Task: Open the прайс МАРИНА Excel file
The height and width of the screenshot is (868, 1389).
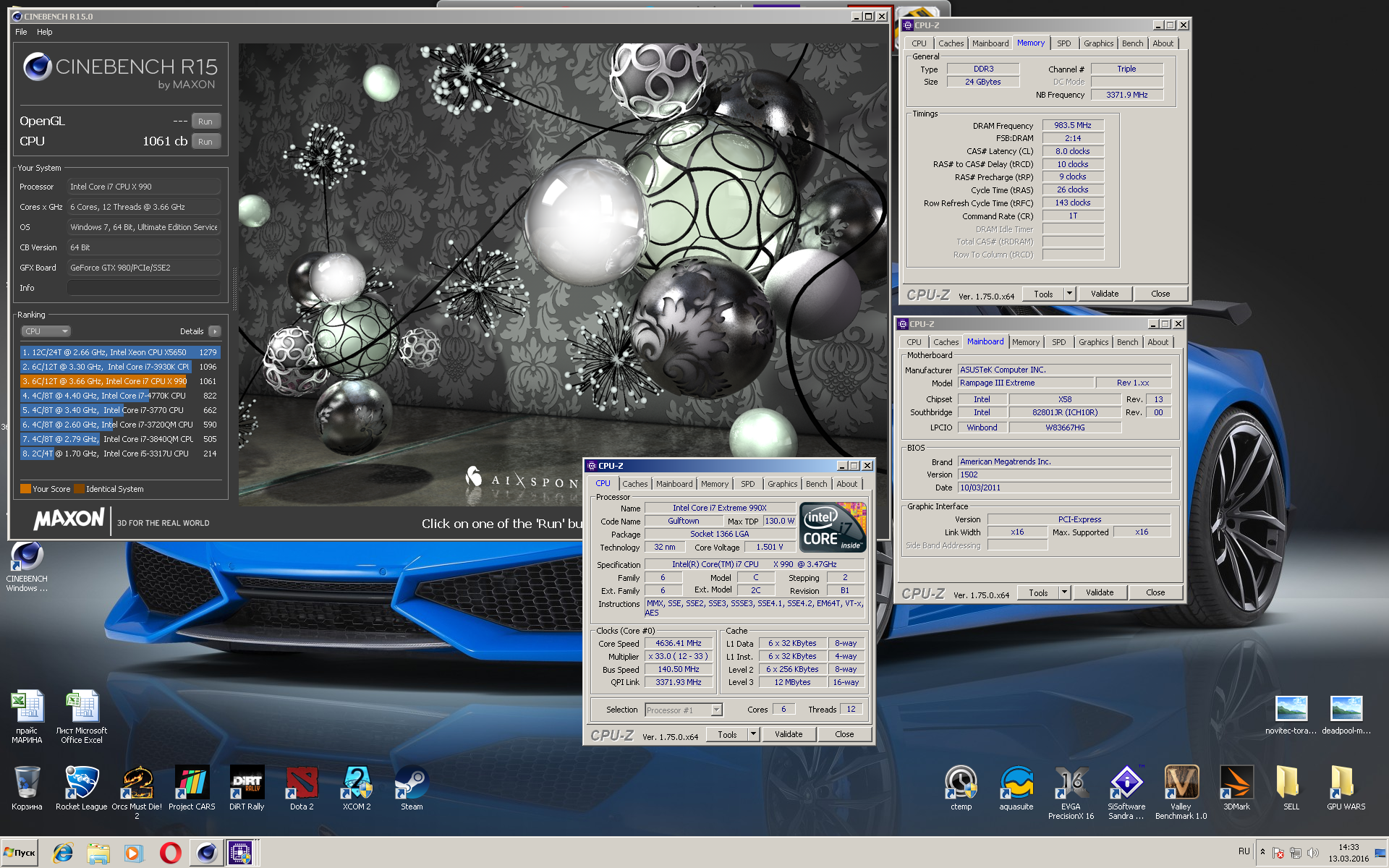Action: point(27,717)
